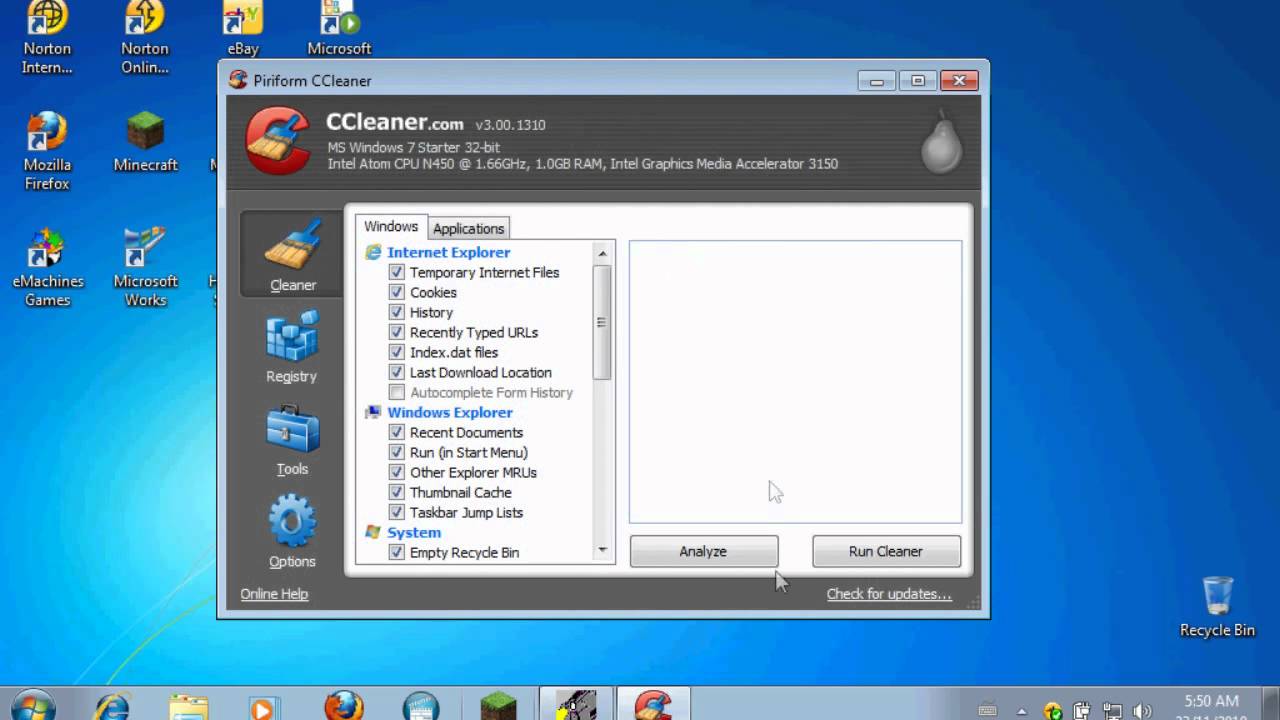Open the Norton Online desktop shortcut
This screenshot has width=1280, height=720.
pyautogui.click(x=145, y=38)
